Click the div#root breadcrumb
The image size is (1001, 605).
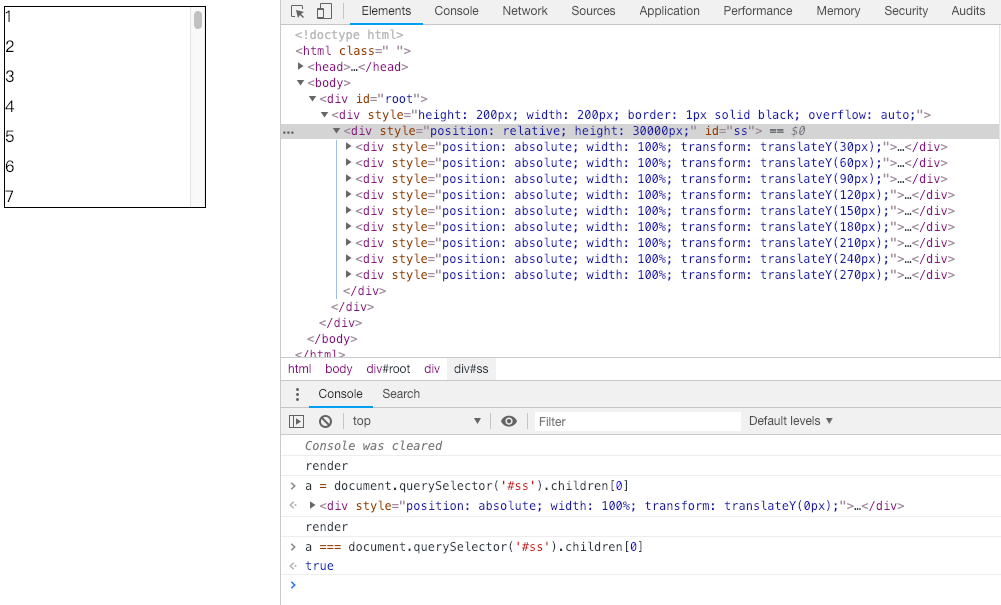coord(388,369)
